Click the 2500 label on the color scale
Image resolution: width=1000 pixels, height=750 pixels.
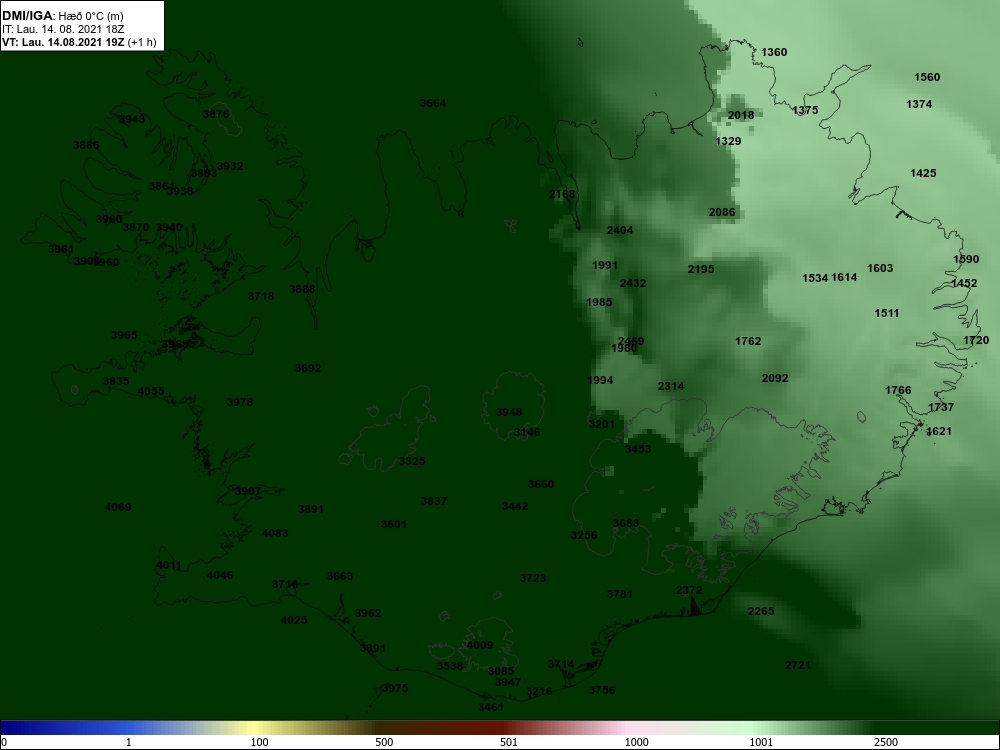tap(885, 743)
